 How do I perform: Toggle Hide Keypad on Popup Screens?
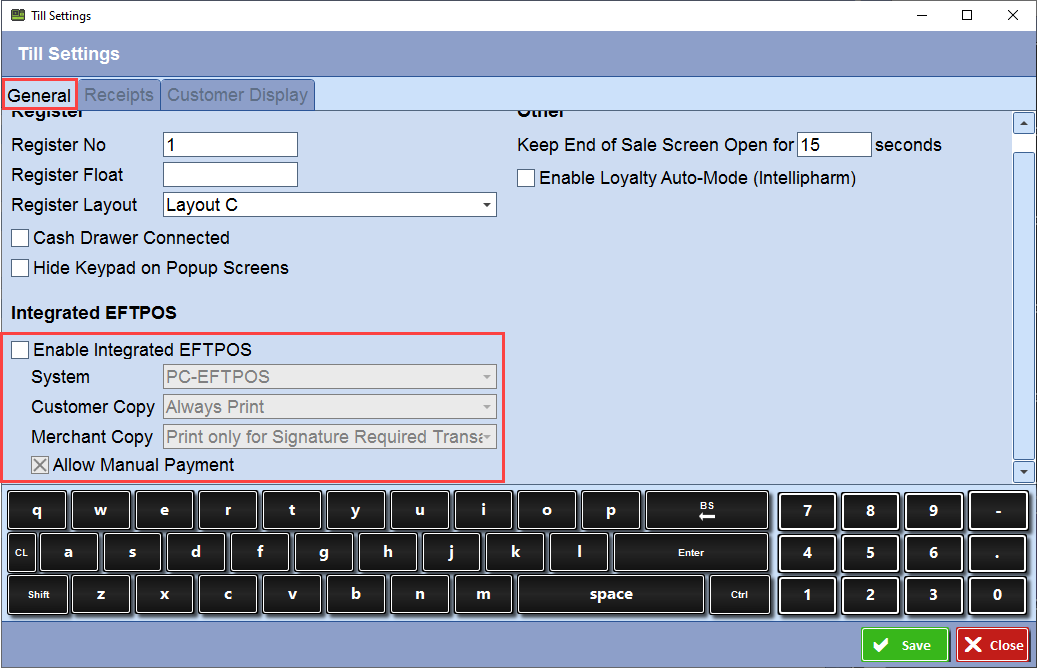pyautogui.click(x=19, y=268)
